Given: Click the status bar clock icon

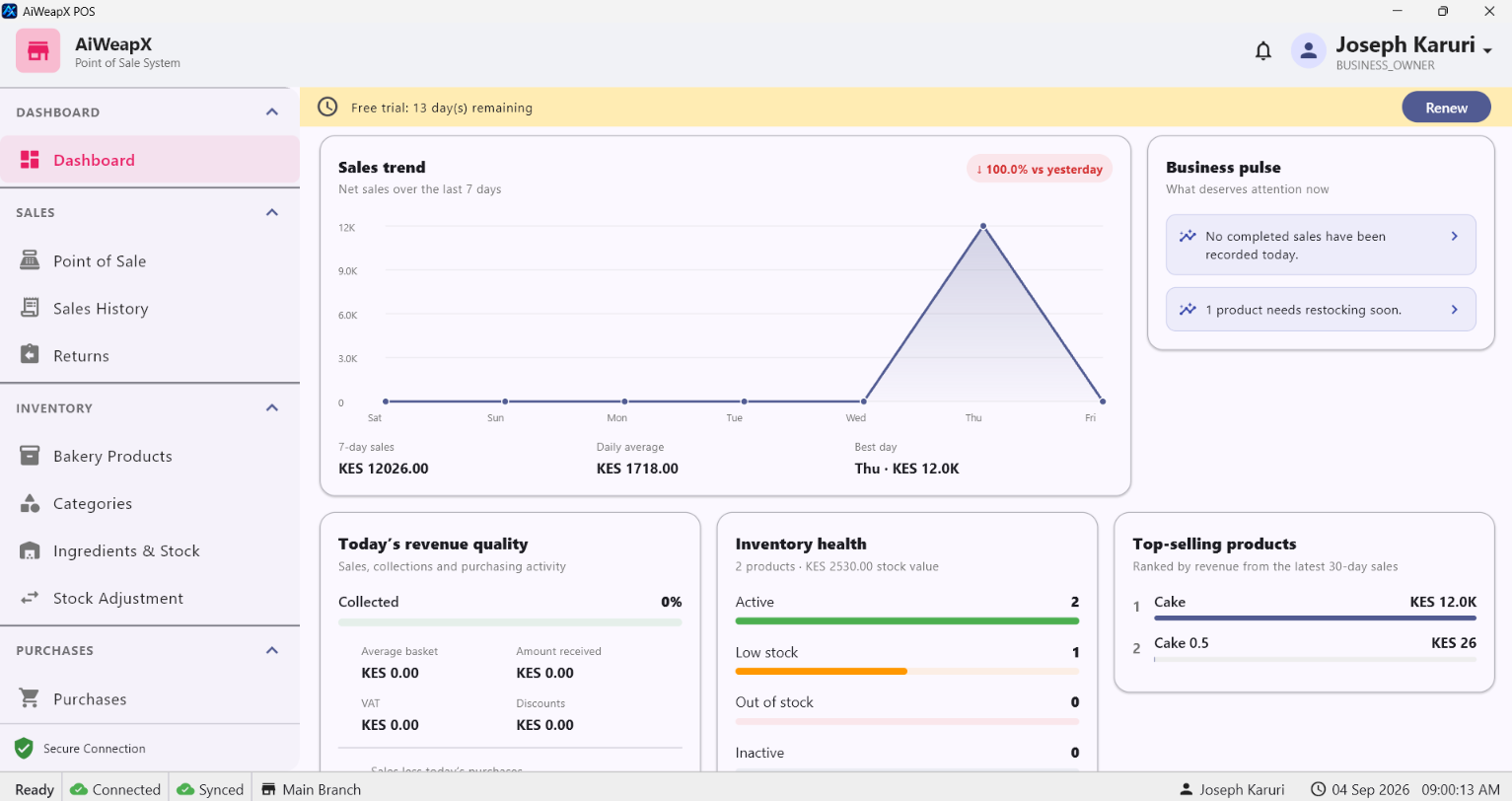Looking at the screenshot, I should click(1318, 789).
